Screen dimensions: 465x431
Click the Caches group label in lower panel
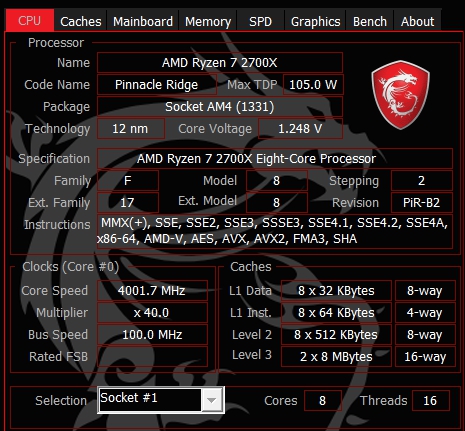pyautogui.click(x=251, y=267)
